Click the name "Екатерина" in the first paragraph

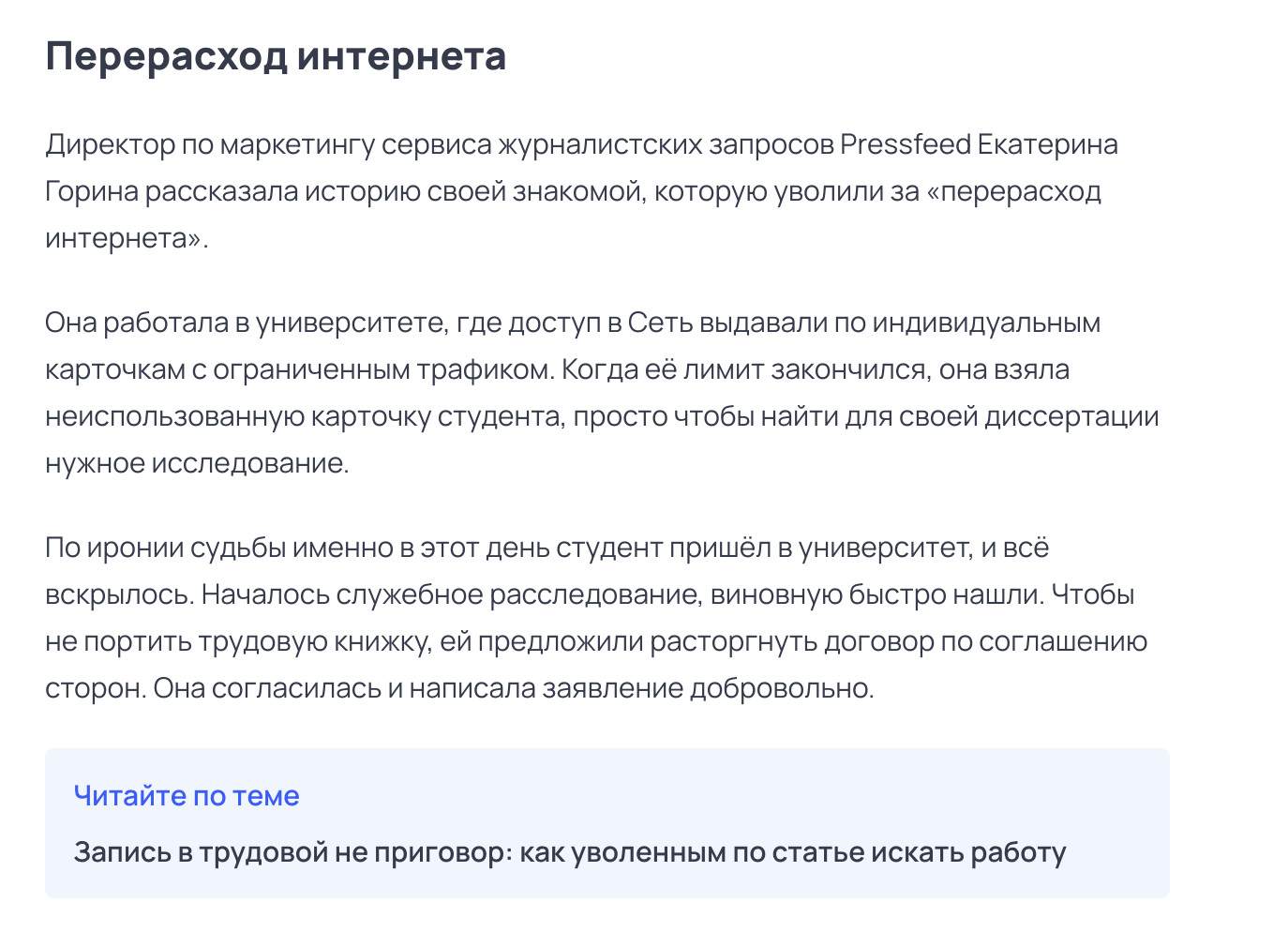coord(1047,144)
